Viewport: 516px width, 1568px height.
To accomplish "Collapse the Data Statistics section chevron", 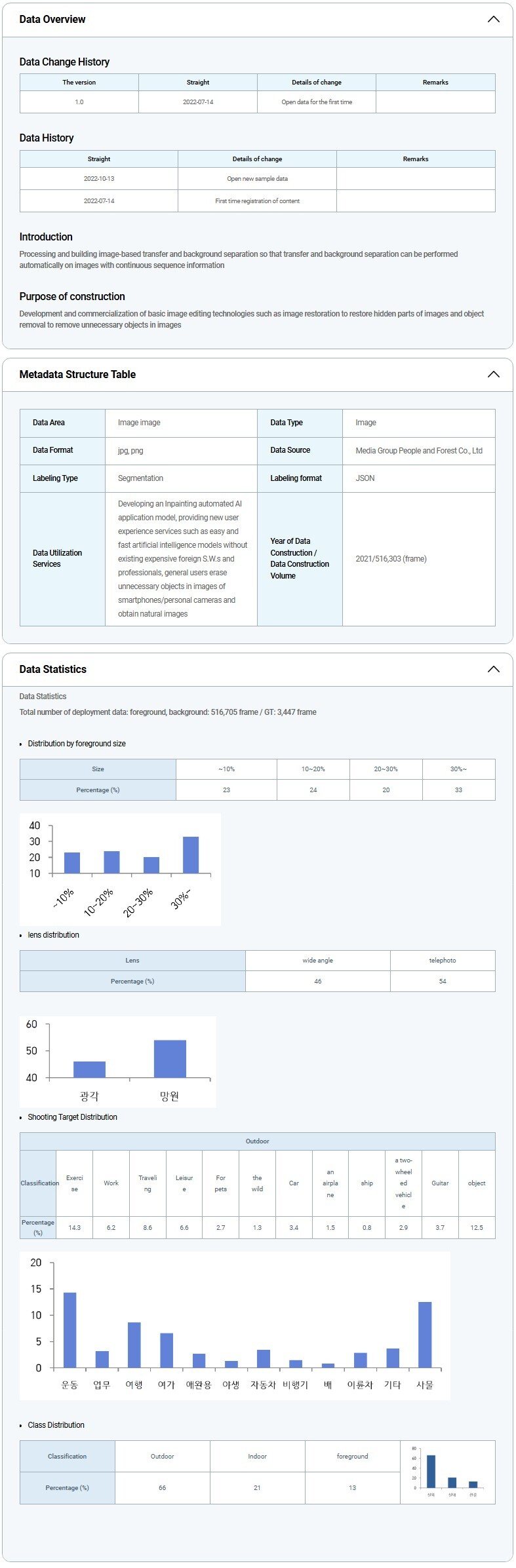I will (493, 669).
